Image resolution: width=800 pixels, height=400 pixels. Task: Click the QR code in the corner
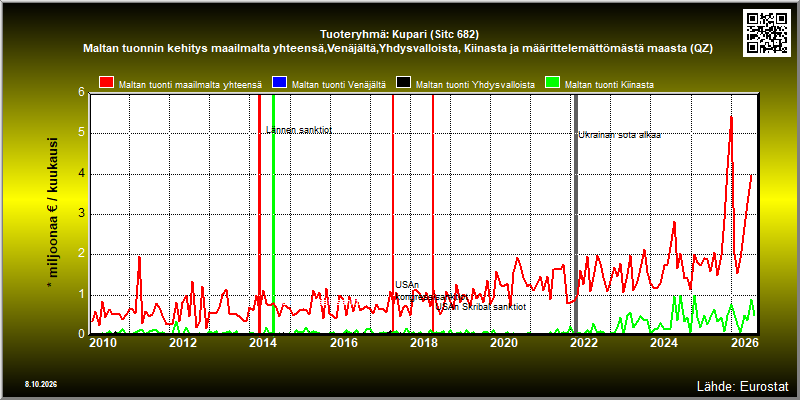coord(769,33)
